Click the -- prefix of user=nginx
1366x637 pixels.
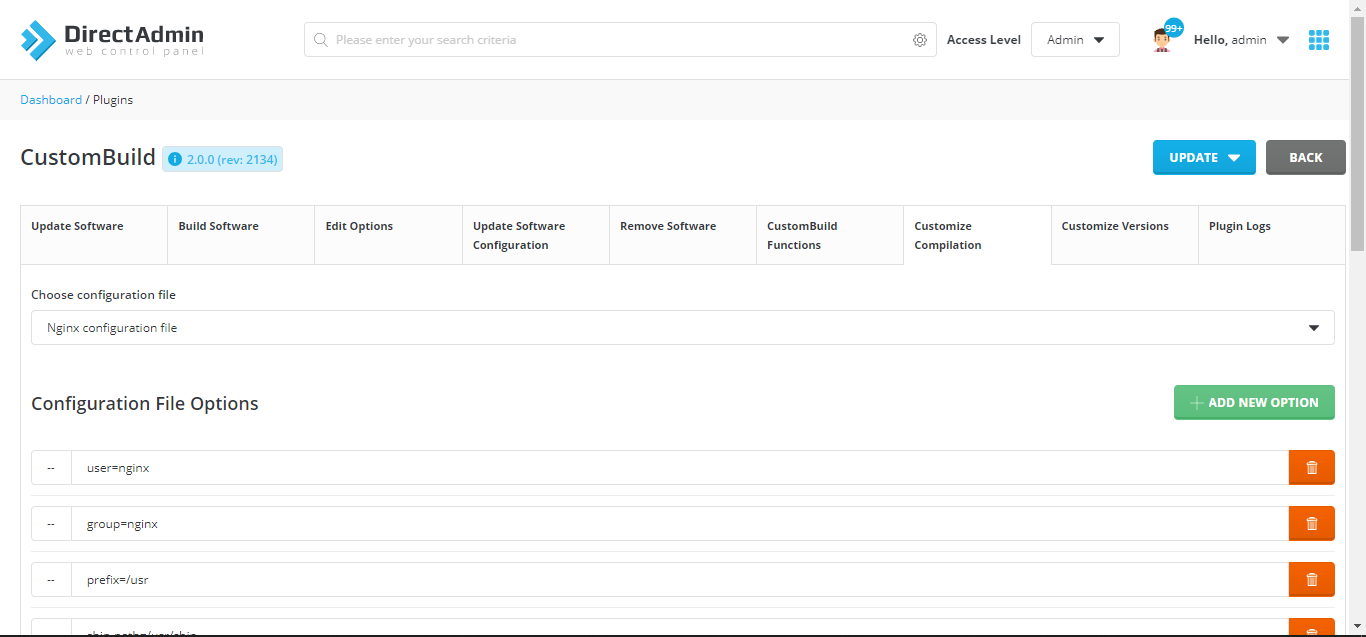(x=51, y=467)
